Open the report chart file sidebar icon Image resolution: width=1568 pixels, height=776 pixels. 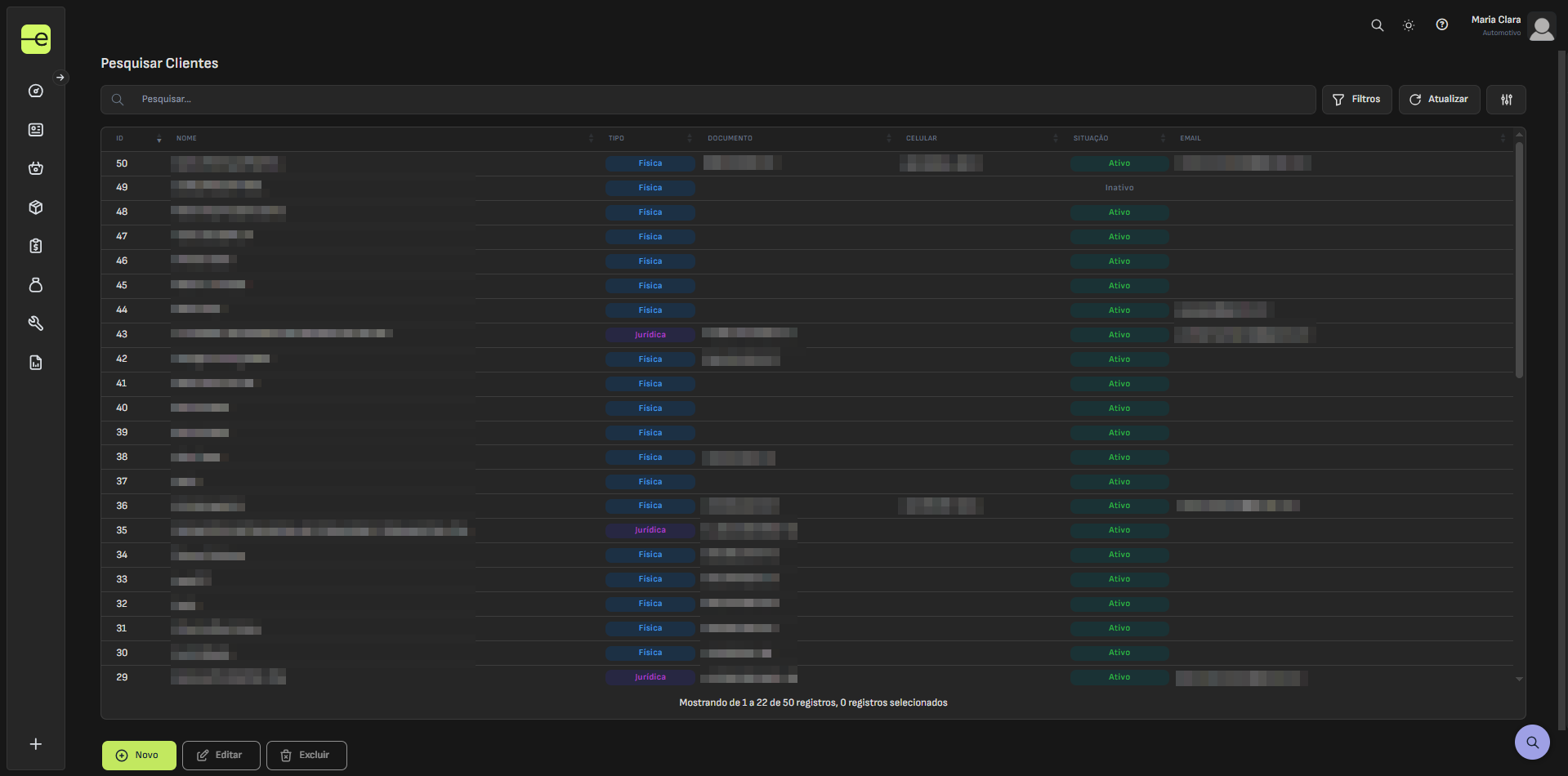36,363
